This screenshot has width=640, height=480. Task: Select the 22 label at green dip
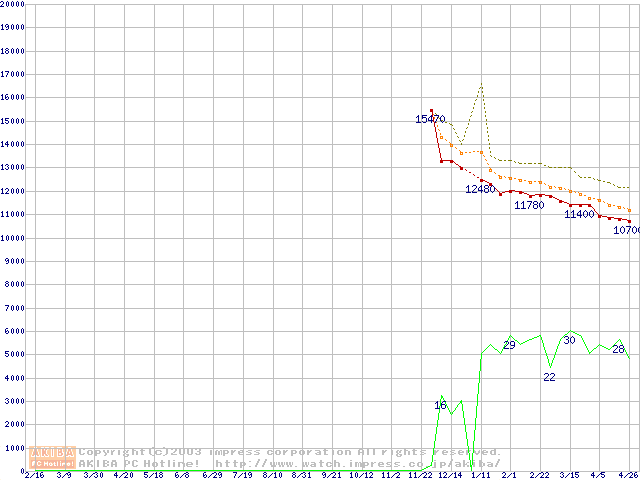[549, 377]
